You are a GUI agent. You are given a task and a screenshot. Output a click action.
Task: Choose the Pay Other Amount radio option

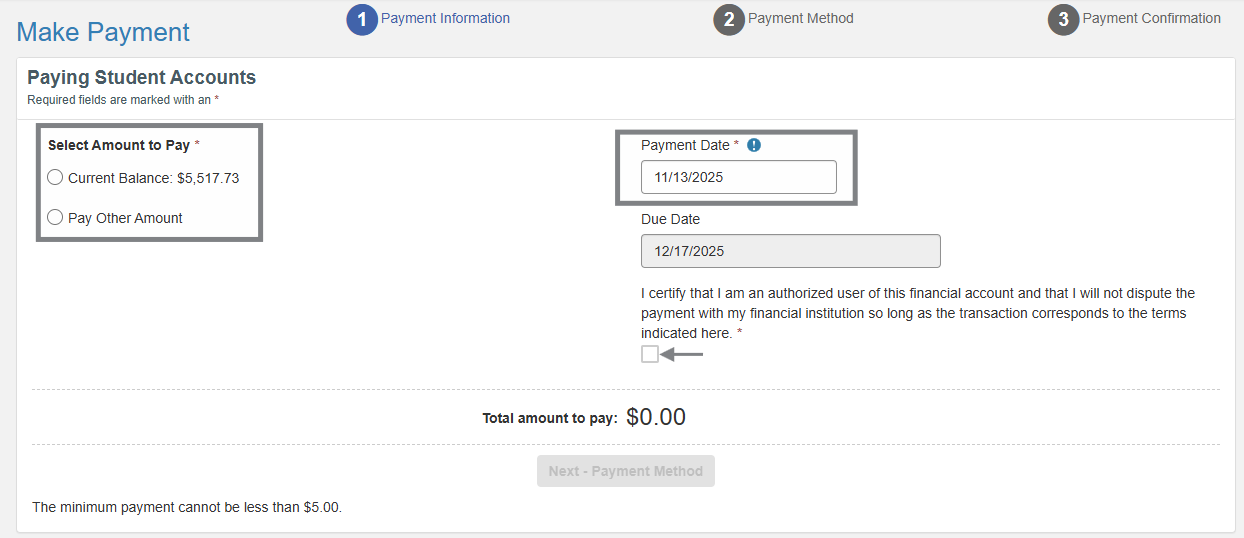coord(55,218)
